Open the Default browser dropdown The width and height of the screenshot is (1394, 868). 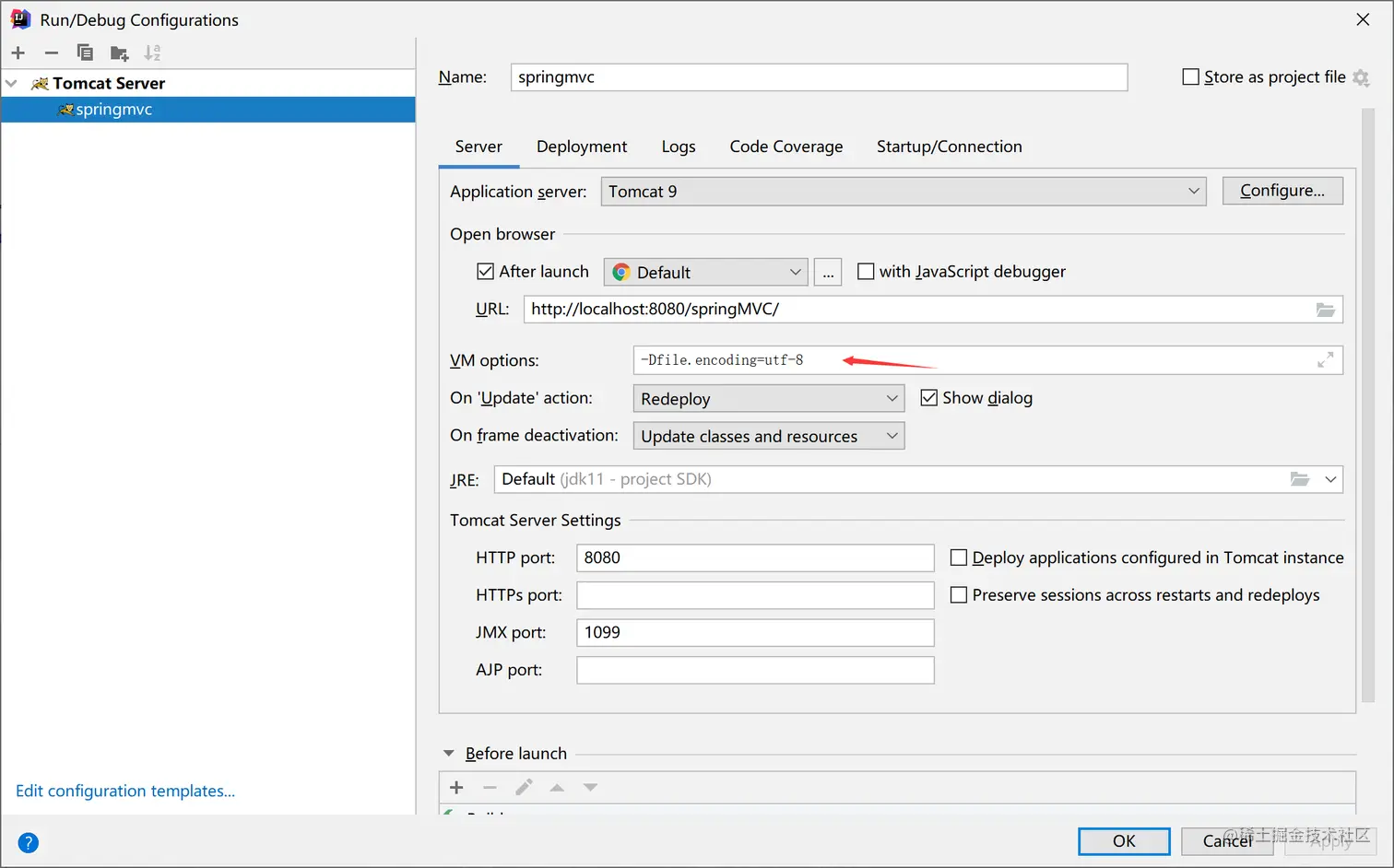point(706,272)
